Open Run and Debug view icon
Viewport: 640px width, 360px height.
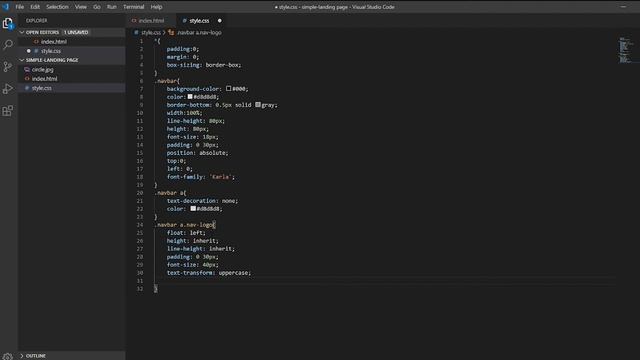(8, 89)
